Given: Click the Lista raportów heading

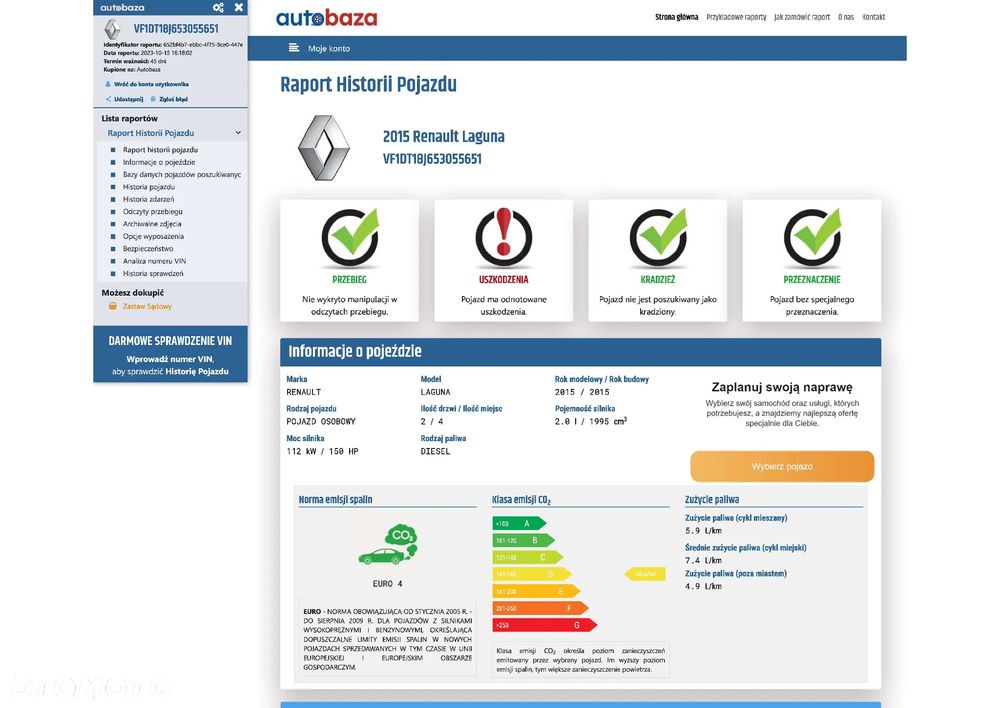Looking at the screenshot, I should tap(129, 119).
